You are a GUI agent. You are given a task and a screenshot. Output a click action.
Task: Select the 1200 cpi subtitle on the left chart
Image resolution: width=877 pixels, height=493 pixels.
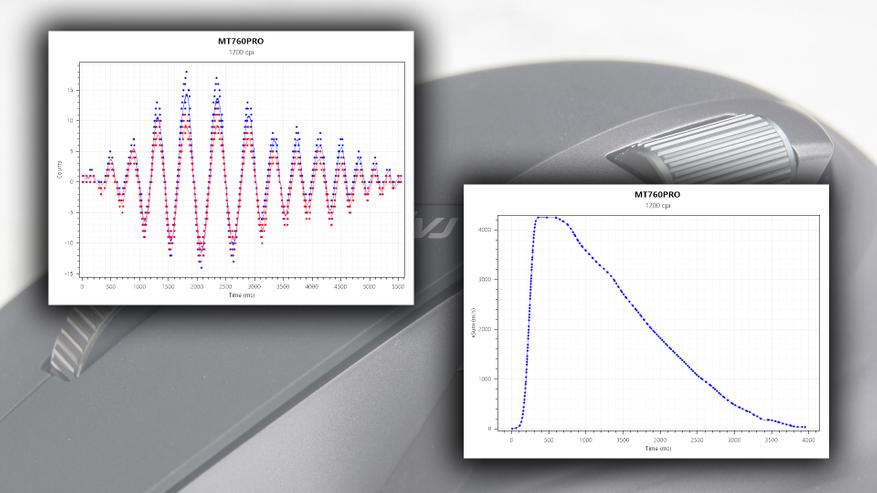point(241,52)
